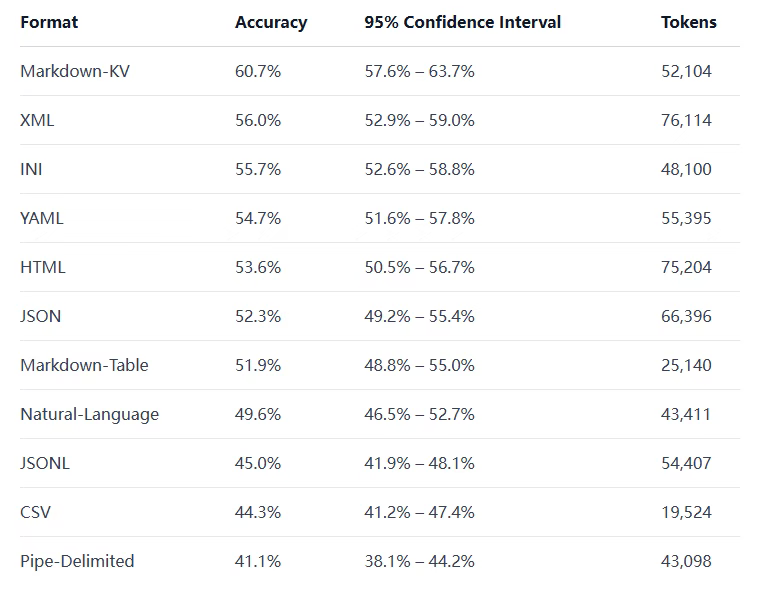Select the JSON format cell

(x=41, y=316)
